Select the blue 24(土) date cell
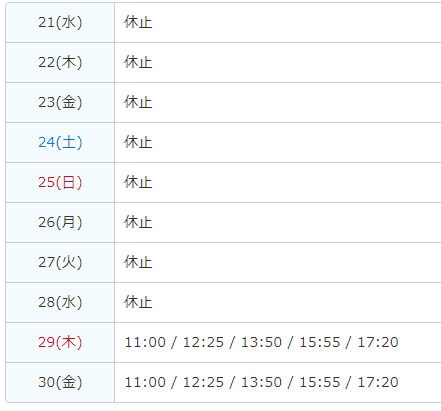The image size is (441, 411). click(60, 142)
